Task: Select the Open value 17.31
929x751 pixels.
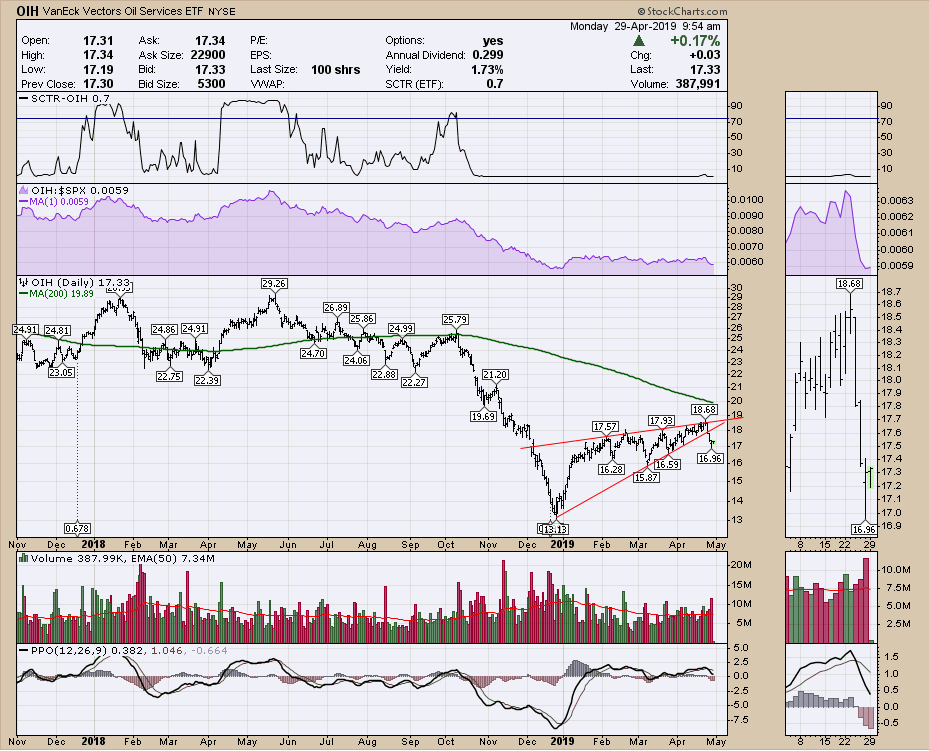Action: tap(98, 40)
